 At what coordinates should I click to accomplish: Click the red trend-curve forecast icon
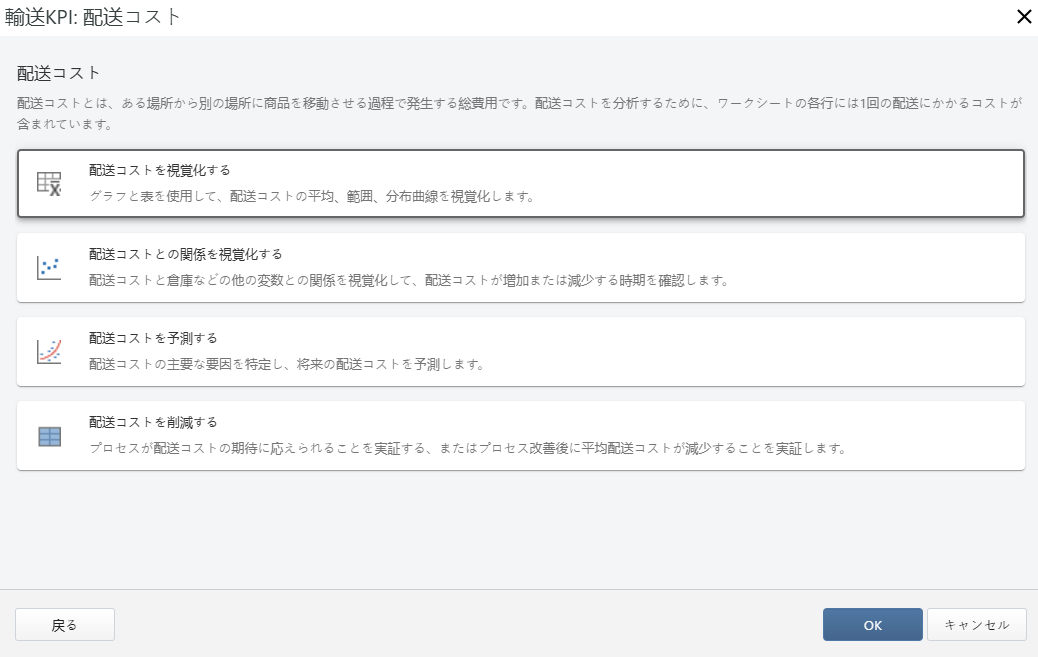point(48,351)
